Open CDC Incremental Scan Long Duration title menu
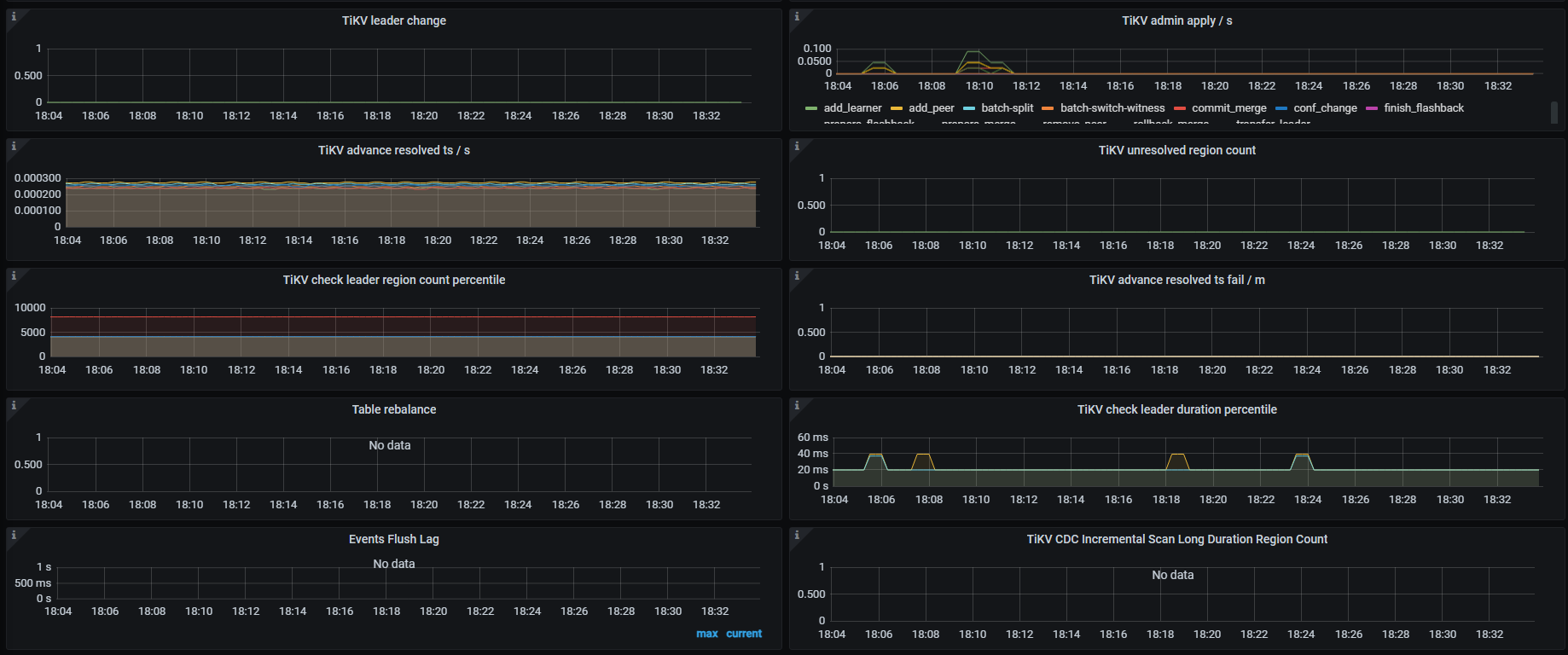 coord(1177,539)
